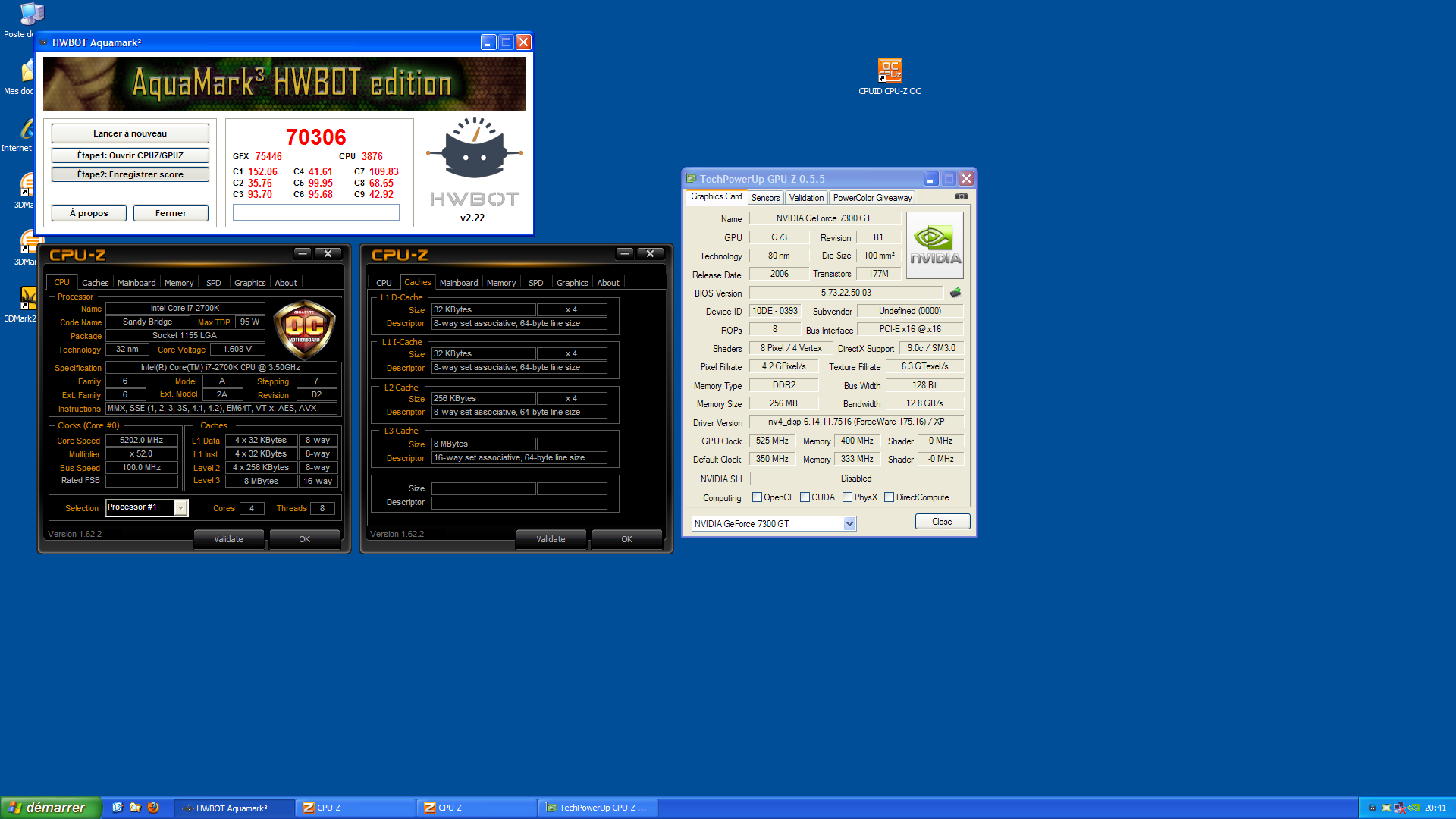Switch to TechPowerUp GPU-Z taskbar button
This screenshot has width=1456, height=819.
click(x=598, y=808)
